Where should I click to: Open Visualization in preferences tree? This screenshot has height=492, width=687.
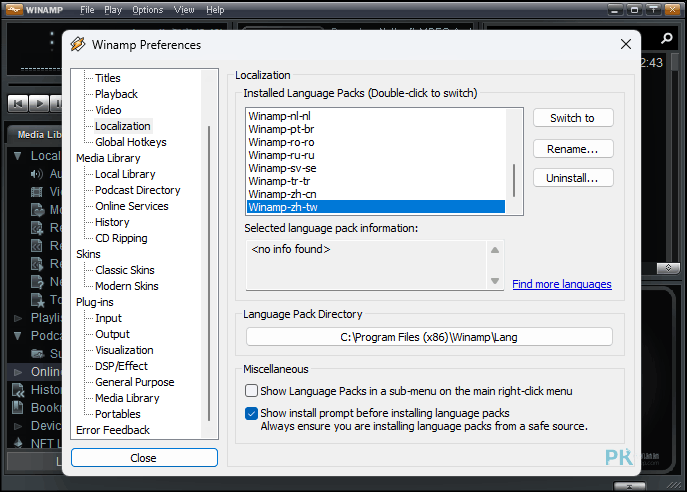(x=124, y=350)
